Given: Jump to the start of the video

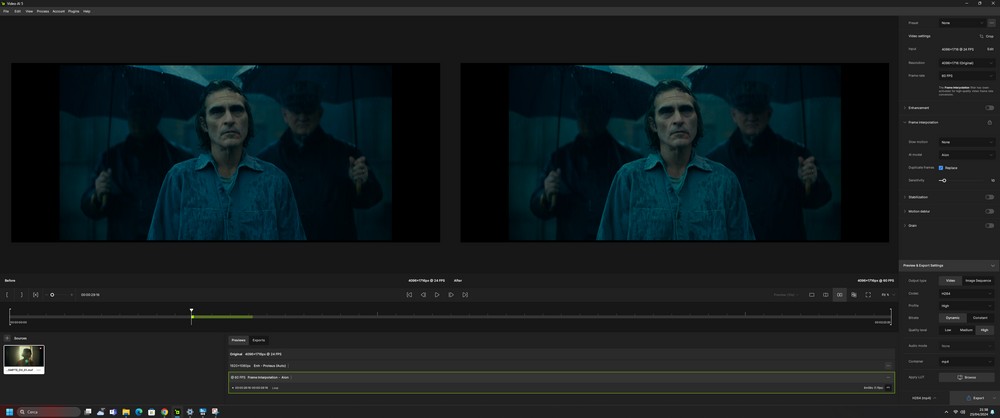Looking at the screenshot, I should point(409,295).
